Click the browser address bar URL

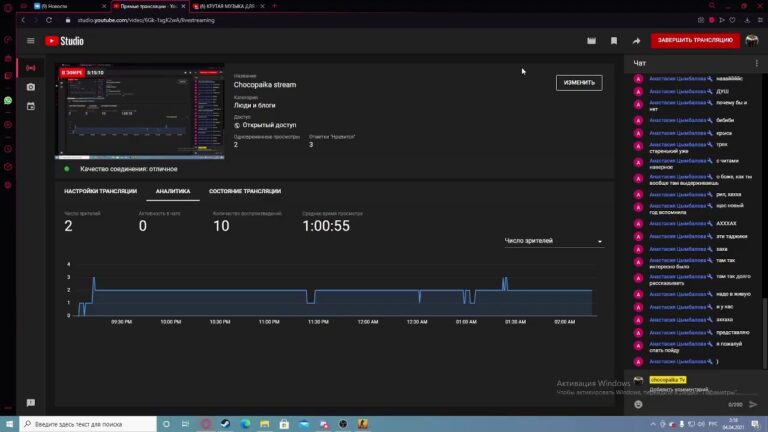pyautogui.click(x=146, y=20)
